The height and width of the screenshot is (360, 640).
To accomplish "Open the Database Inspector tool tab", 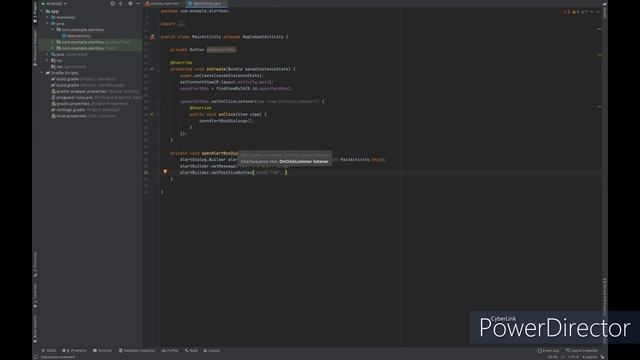I will pos(137,351).
